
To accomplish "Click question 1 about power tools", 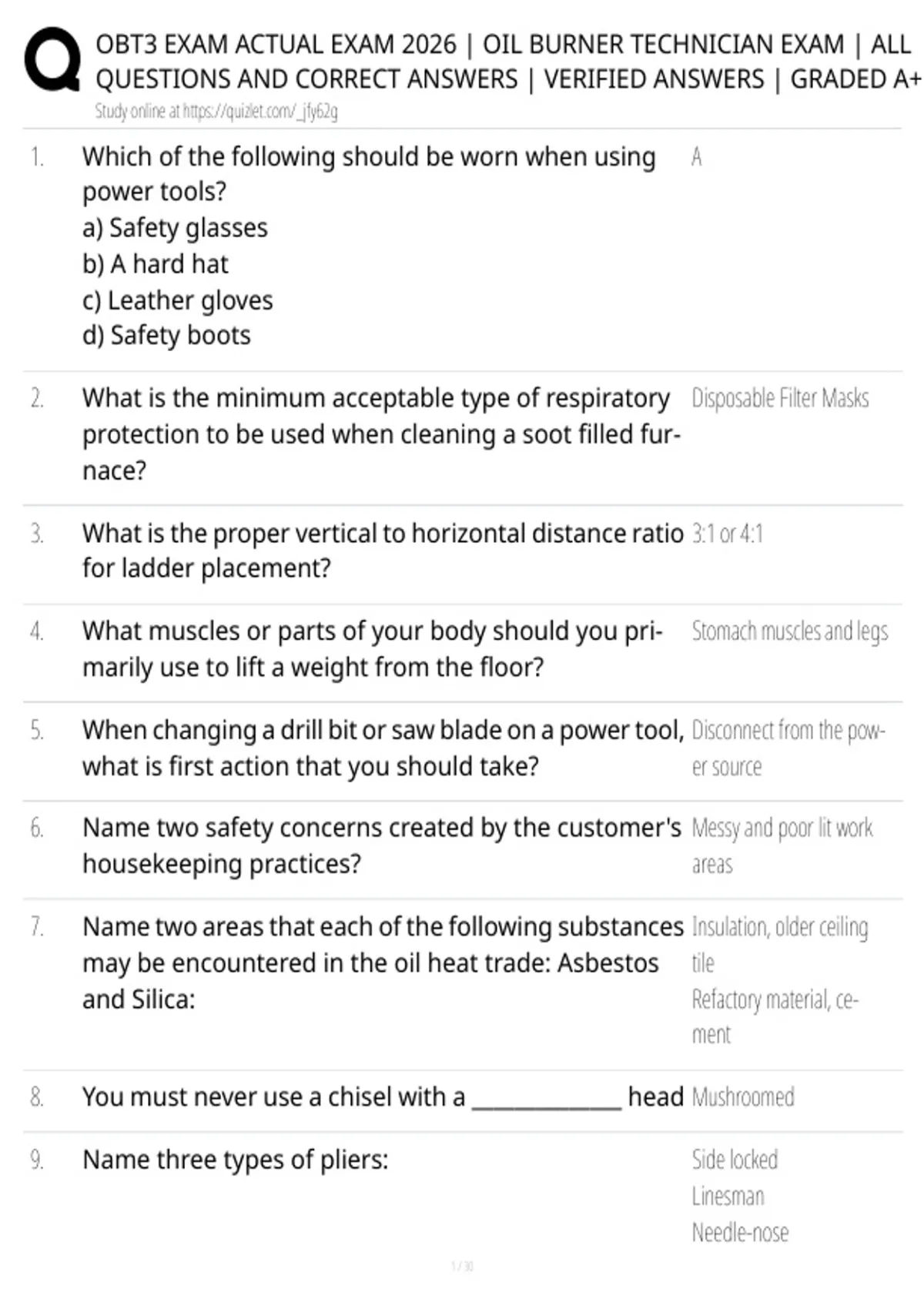I will (x=369, y=174).
